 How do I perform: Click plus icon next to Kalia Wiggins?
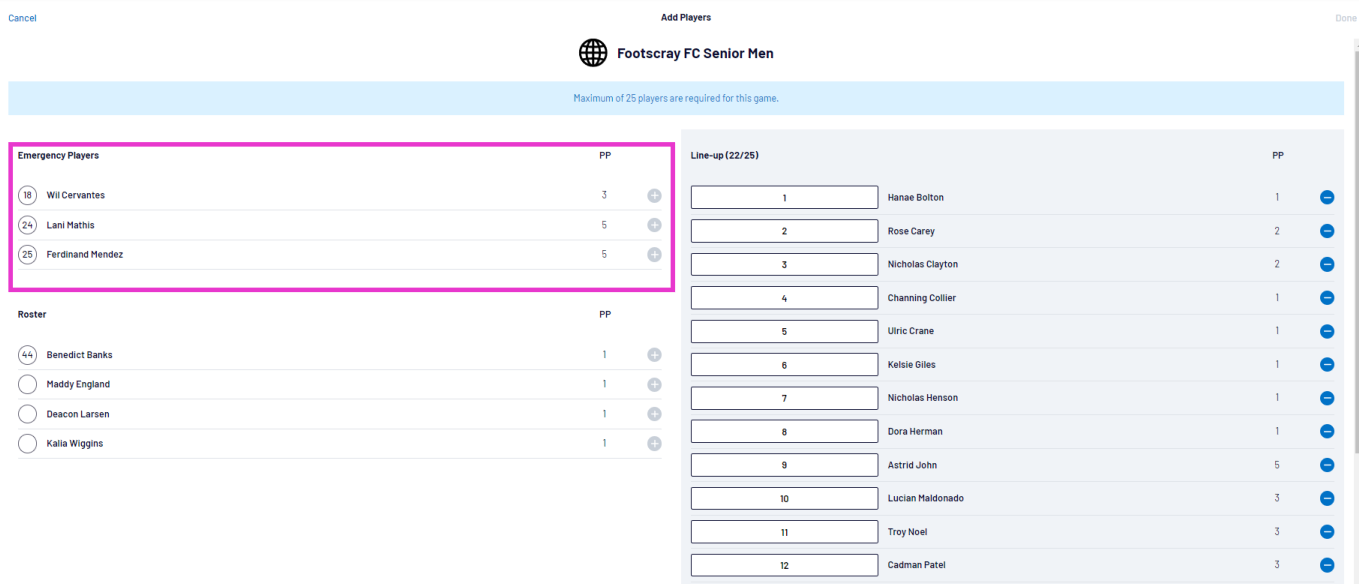pos(654,443)
